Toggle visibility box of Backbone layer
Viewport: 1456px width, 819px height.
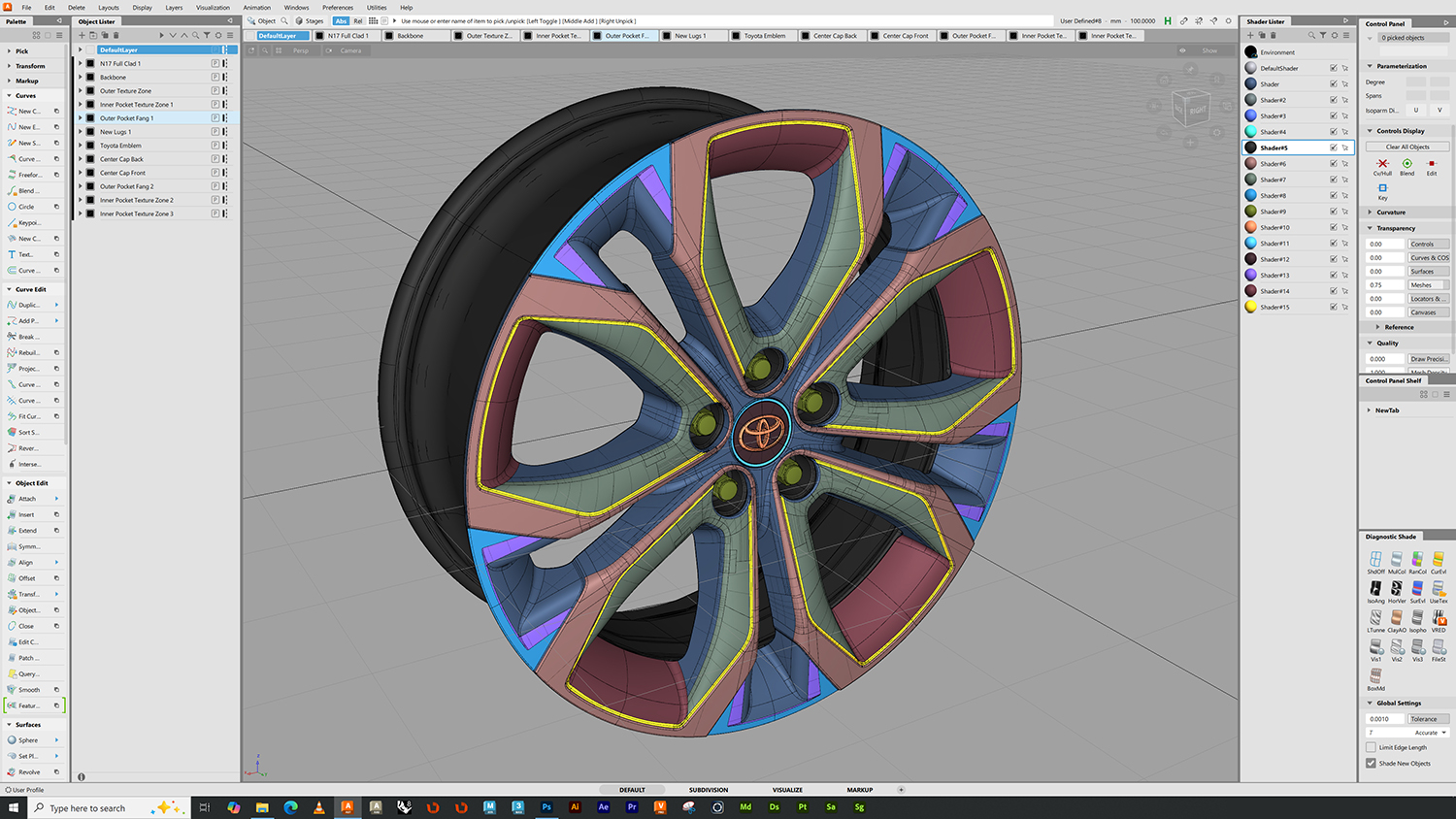[90, 77]
